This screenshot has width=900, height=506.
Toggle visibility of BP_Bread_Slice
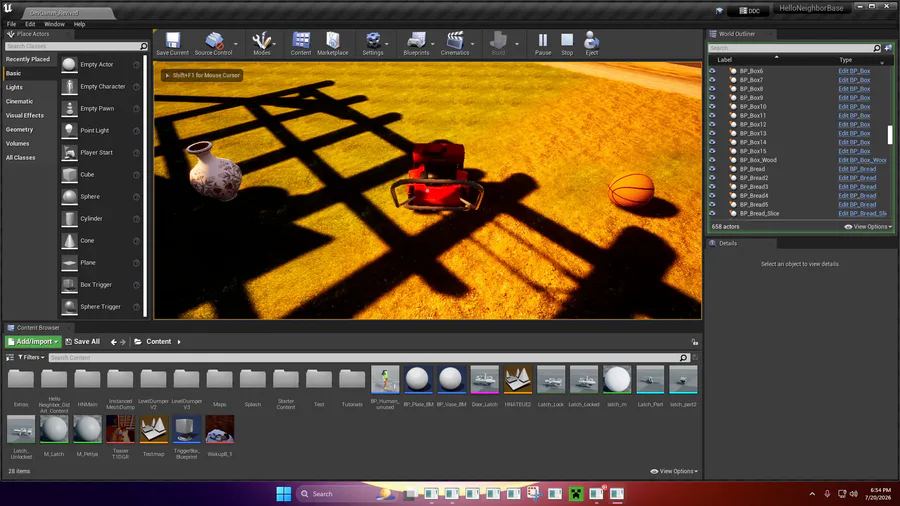click(x=712, y=213)
